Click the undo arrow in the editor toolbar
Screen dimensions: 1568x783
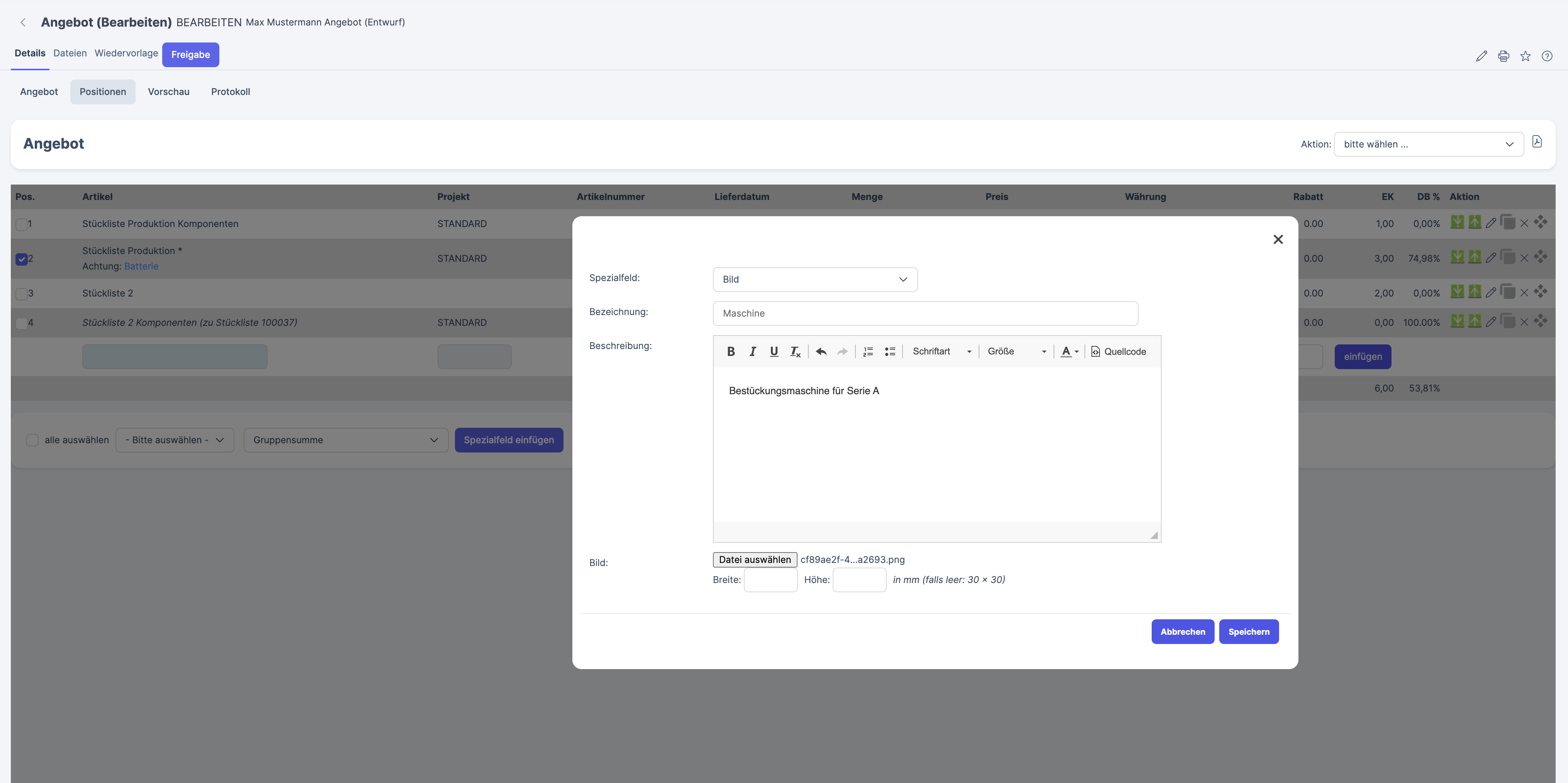tap(821, 351)
